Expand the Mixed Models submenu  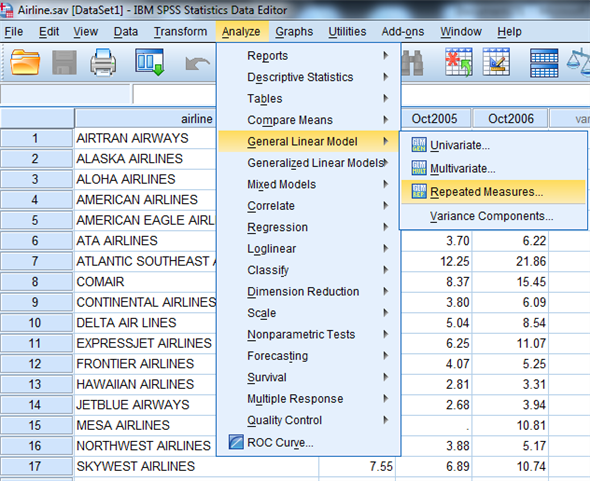point(309,184)
